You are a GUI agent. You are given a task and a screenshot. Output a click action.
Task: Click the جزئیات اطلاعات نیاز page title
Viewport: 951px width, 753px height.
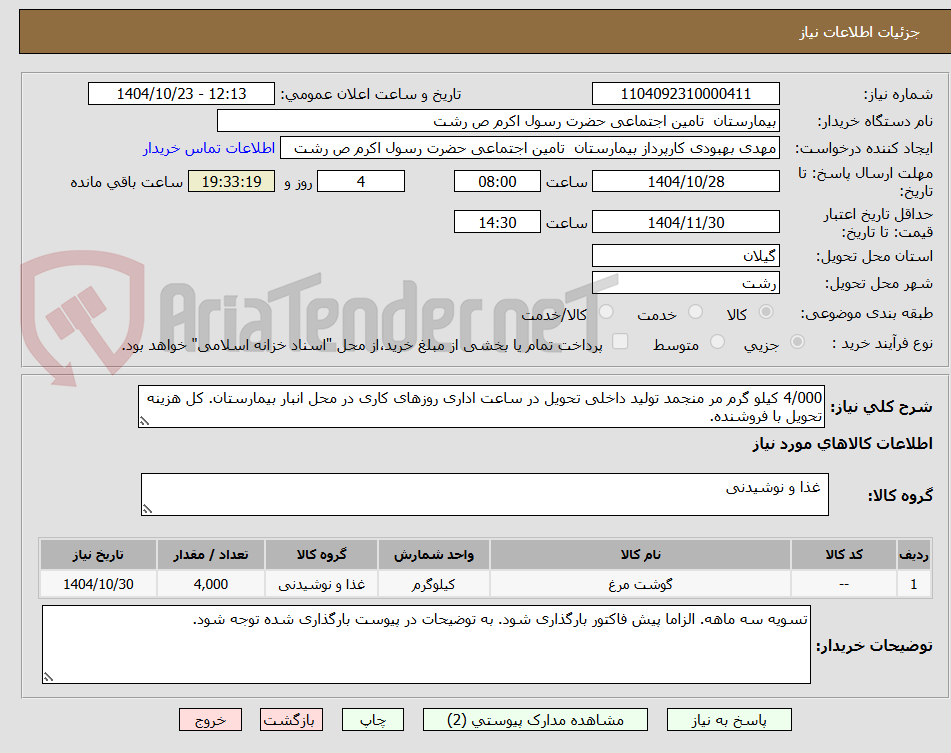click(x=859, y=32)
